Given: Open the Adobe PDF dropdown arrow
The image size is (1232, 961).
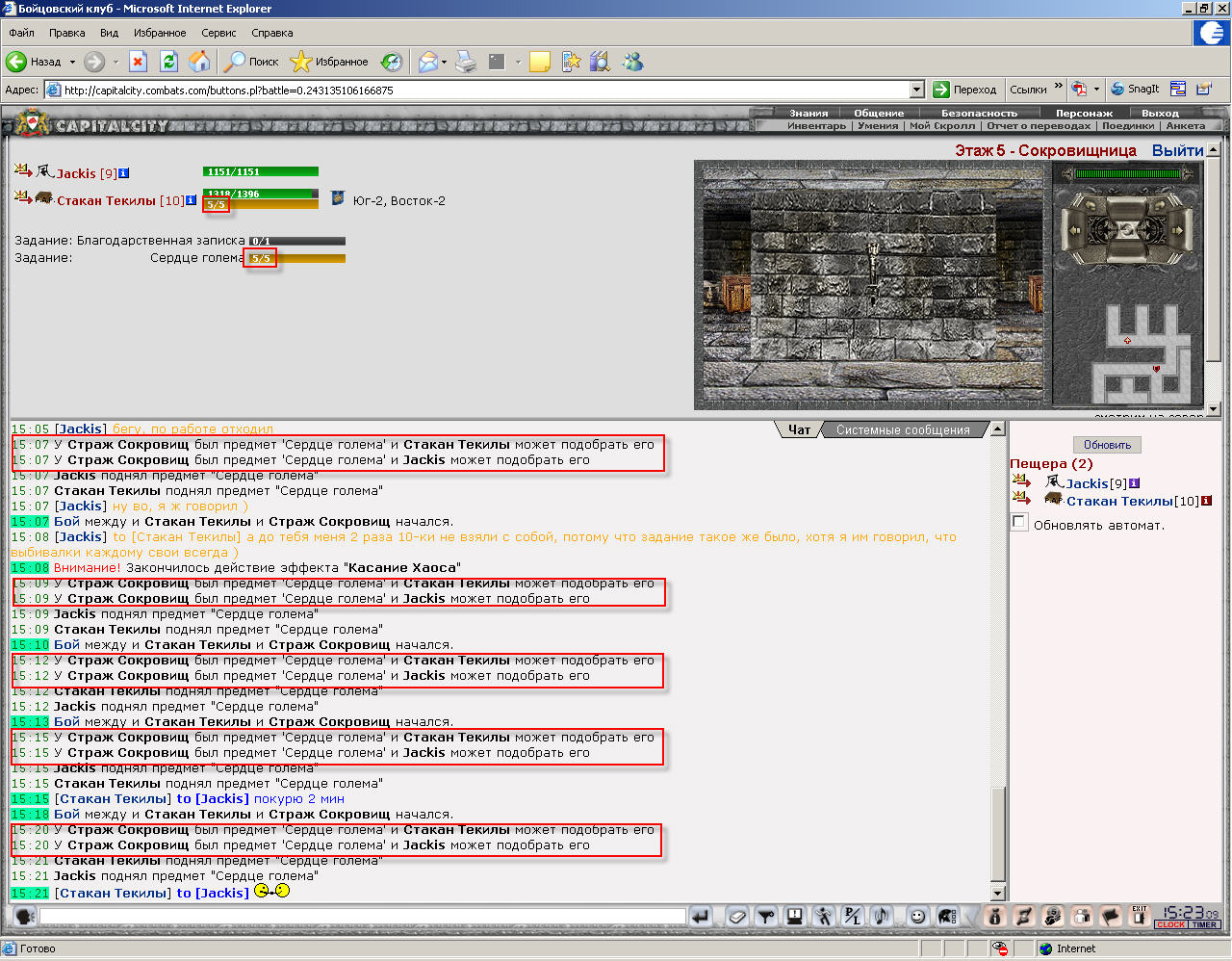Looking at the screenshot, I should click(1096, 89).
